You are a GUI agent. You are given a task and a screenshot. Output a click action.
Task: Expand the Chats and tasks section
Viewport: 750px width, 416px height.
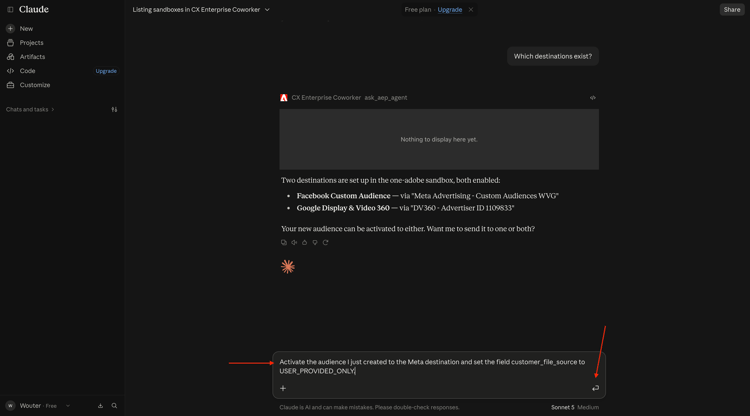point(30,109)
